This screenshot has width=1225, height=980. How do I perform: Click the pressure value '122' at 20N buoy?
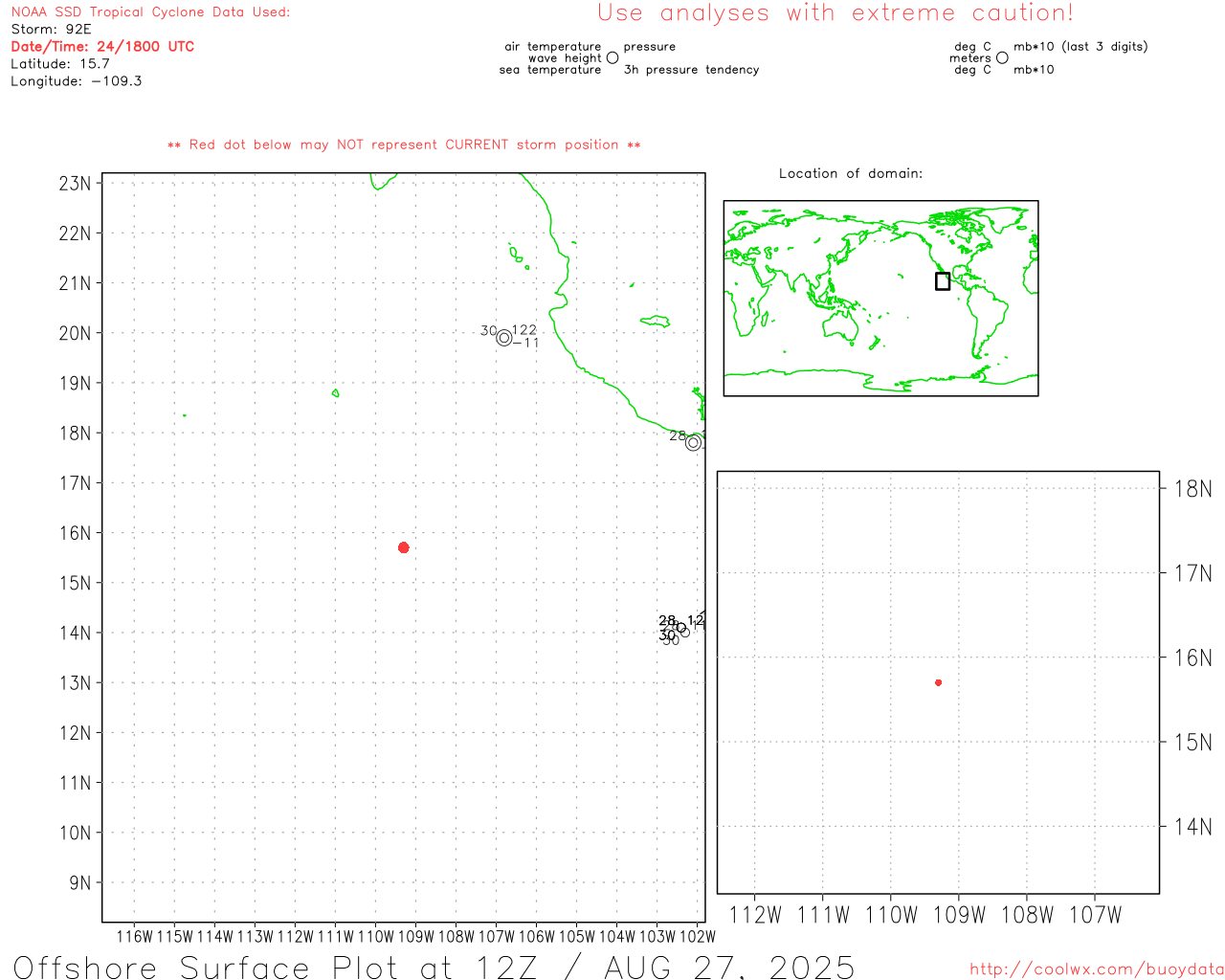pyautogui.click(x=524, y=330)
